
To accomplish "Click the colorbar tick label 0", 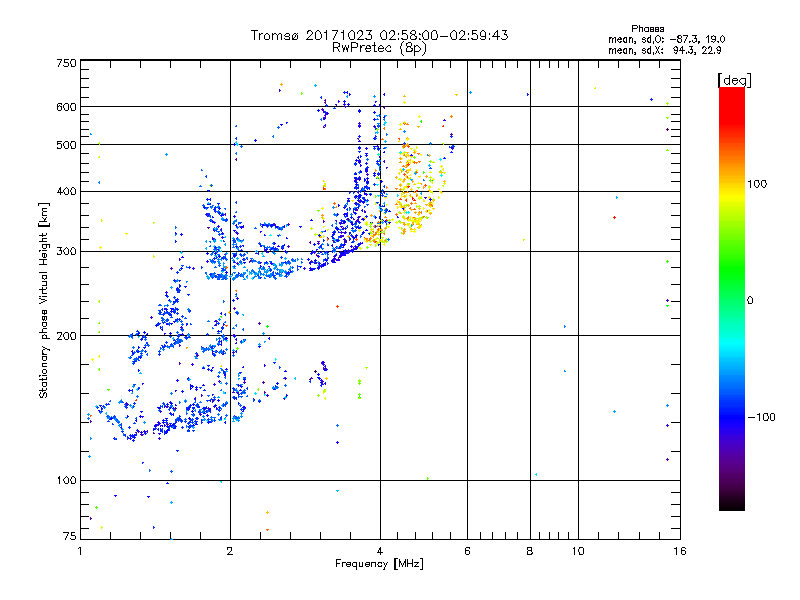I will pos(751,300).
